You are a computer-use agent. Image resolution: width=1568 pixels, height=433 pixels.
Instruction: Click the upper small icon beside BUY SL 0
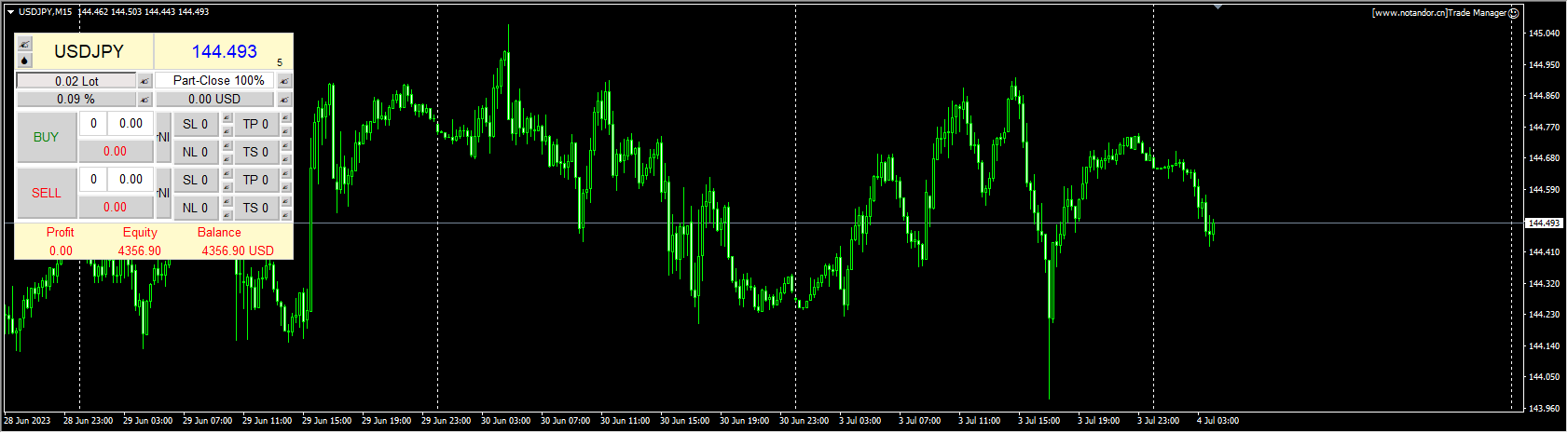click(x=227, y=118)
